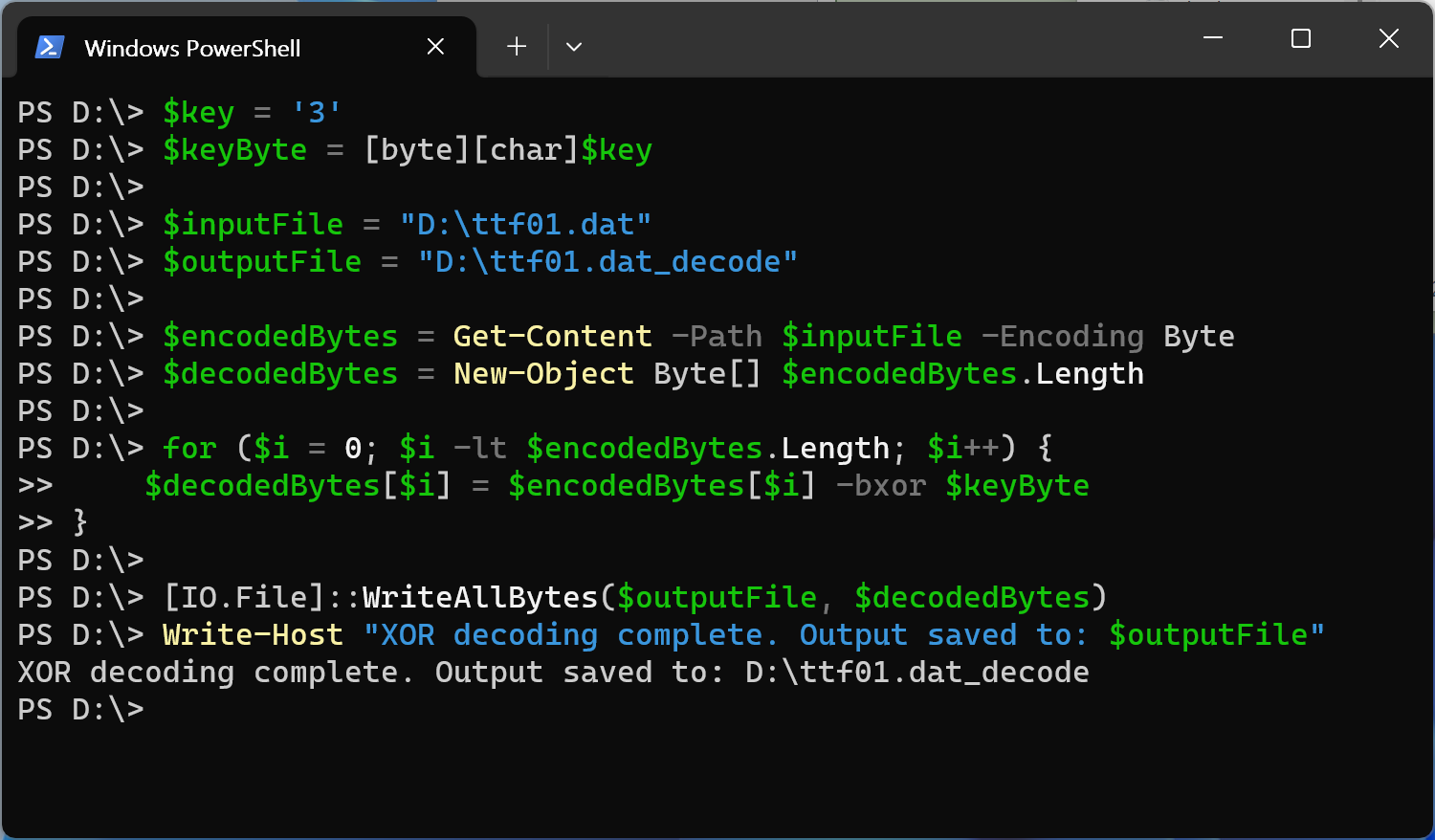Click the PowerShell icon on the tab
1435x840 pixels.
coord(49,47)
